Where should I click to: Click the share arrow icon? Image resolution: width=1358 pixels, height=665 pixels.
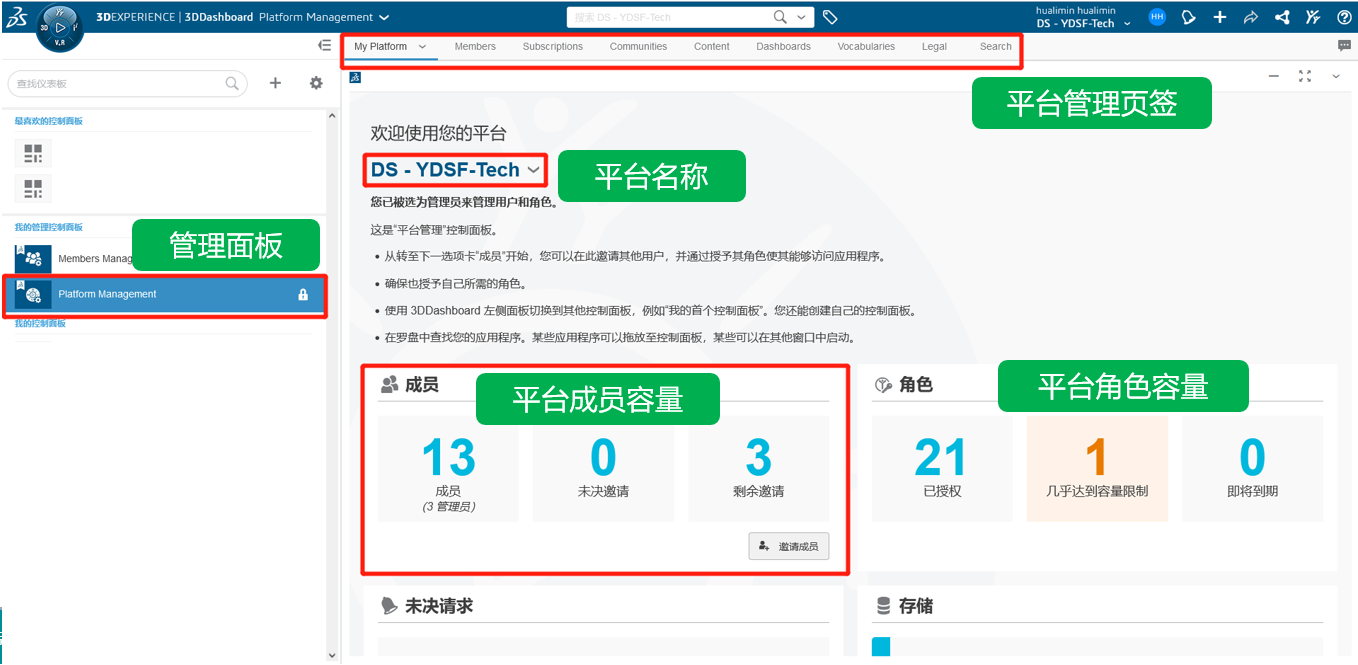pyautogui.click(x=1250, y=17)
